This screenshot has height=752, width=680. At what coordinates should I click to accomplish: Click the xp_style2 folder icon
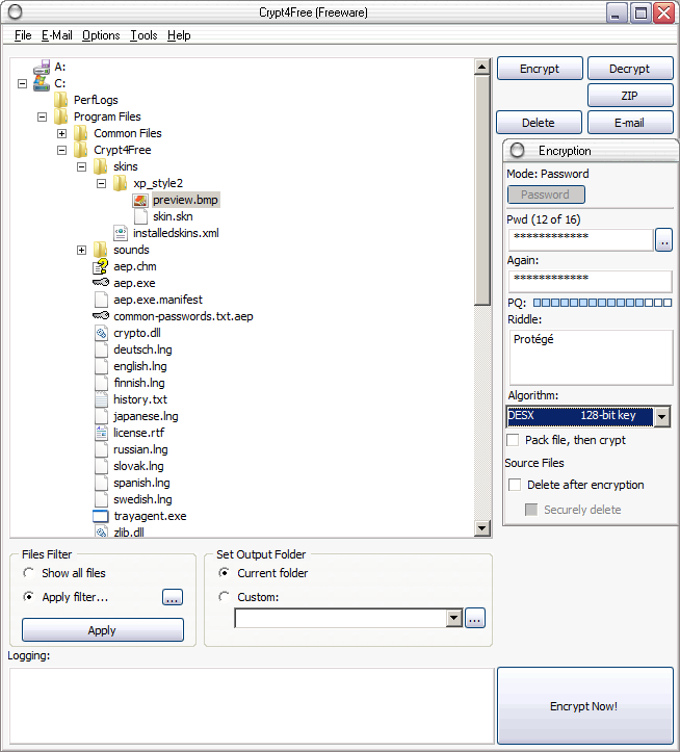[x=120, y=183]
